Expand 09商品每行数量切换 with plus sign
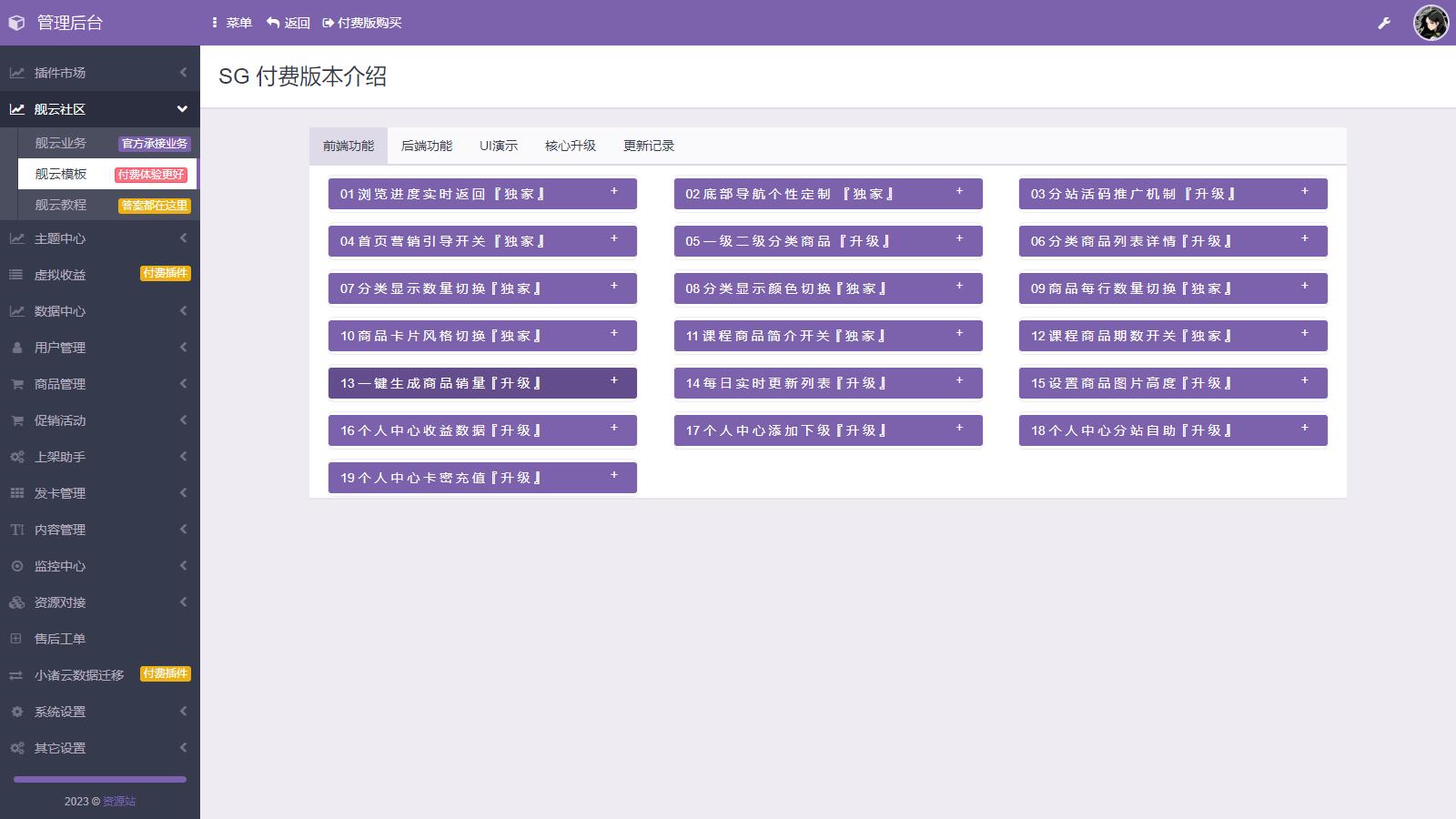 tap(1304, 287)
